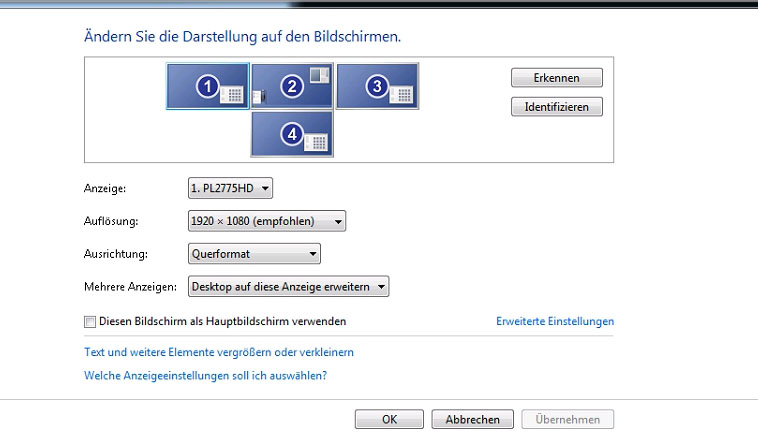Image resolution: width=758 pixels, height=439 pixels.
Task: Click the Identifizieren button
Action: point(557,107)
